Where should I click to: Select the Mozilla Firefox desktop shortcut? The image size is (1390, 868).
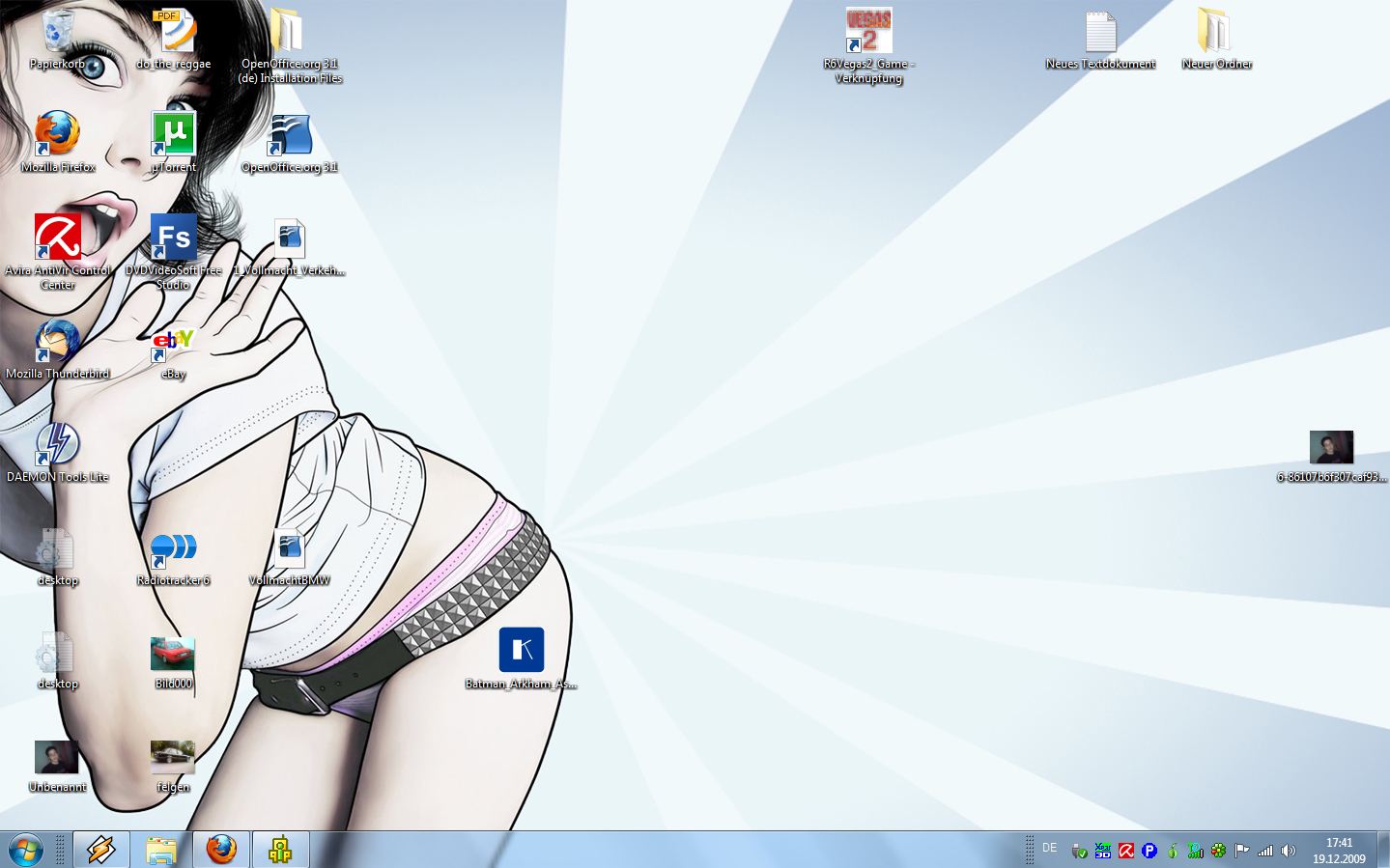[x=58, y=134]
